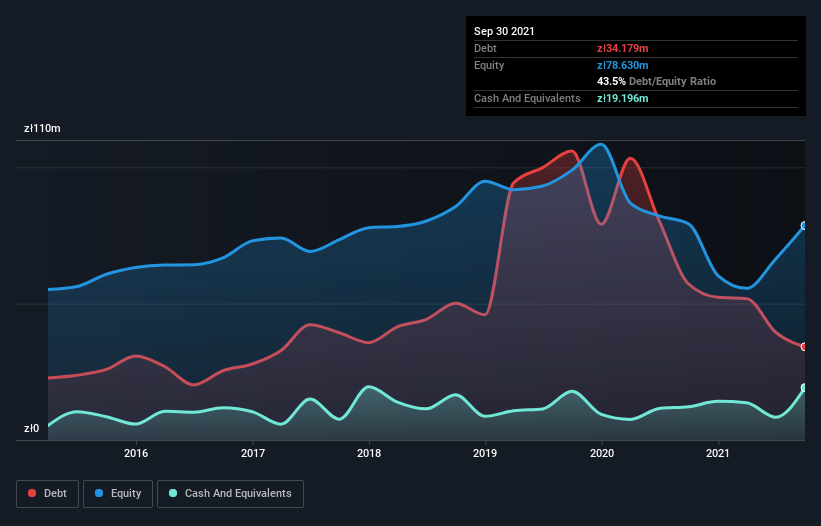Click the 2020 x-axis label

click(x=602, y=453)
